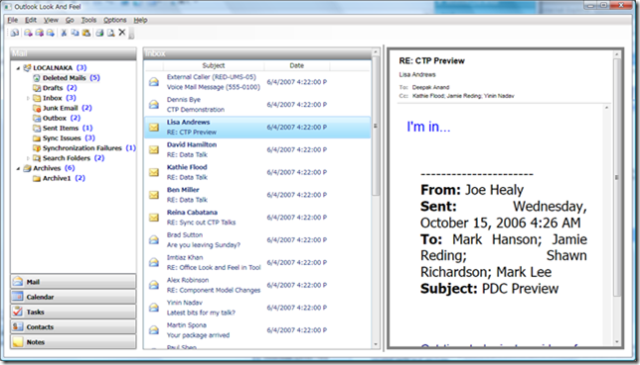Click the Print toolbar icon
This screenshot has width=640, height=365.
[100, 33]
